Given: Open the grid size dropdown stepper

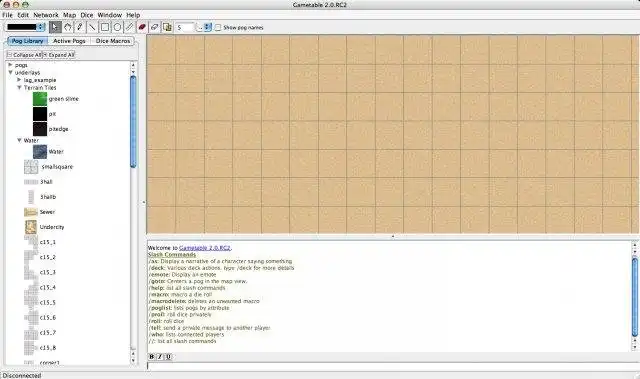Looking at the screenshot, I should coord(207,27).
